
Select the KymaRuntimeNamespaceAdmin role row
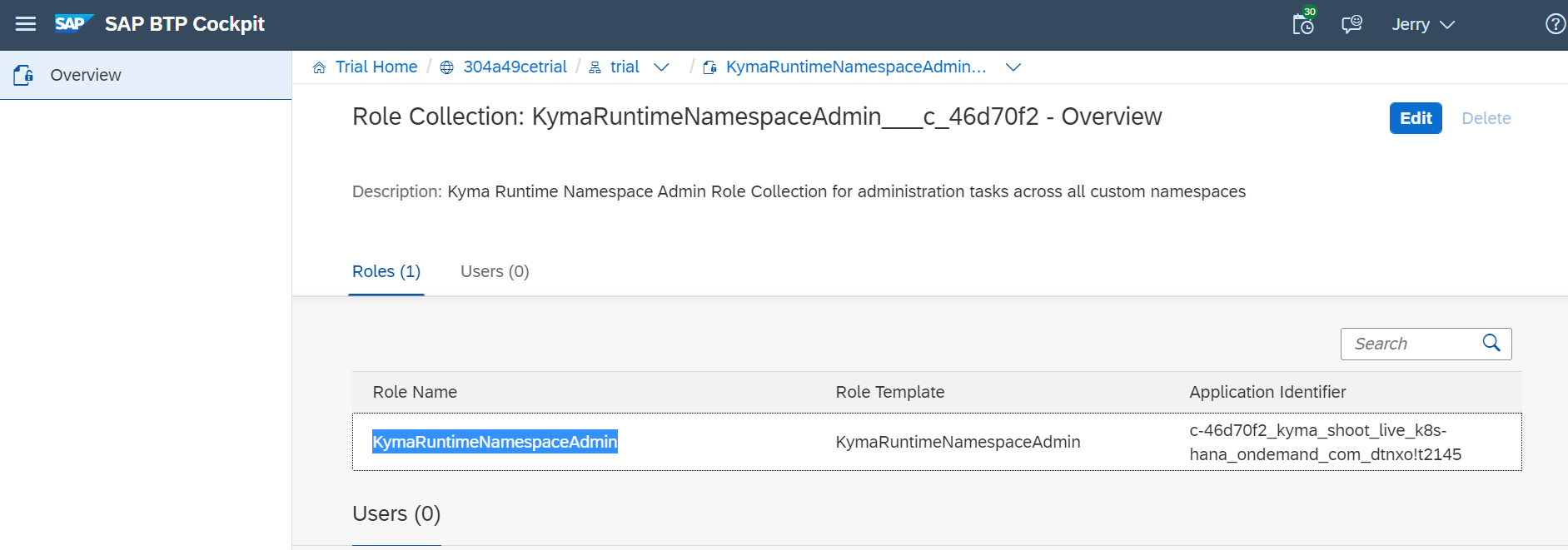click(x=936, y=442)
